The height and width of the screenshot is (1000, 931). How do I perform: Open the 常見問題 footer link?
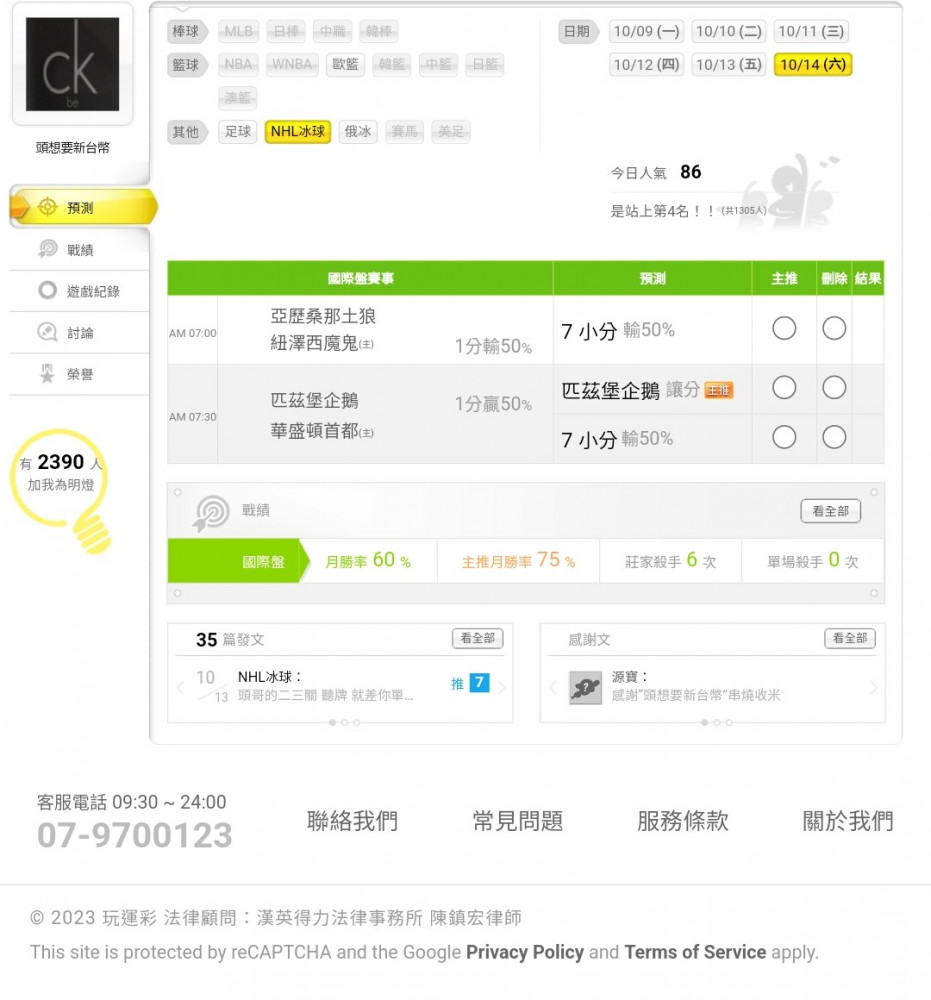tap(517, 821)
